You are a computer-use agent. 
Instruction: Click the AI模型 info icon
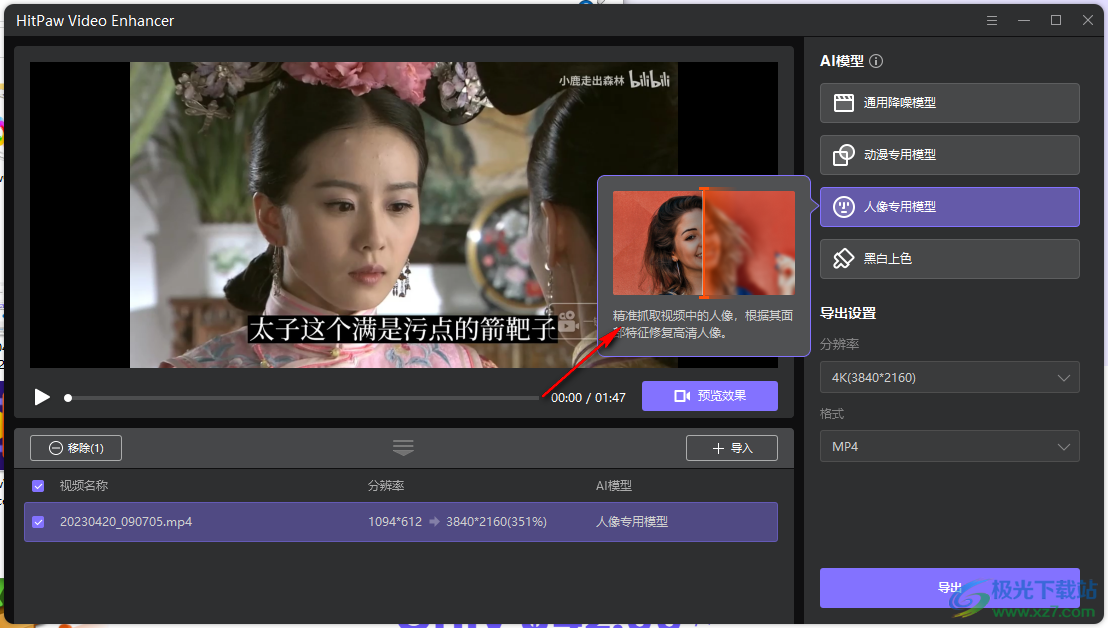876,61
